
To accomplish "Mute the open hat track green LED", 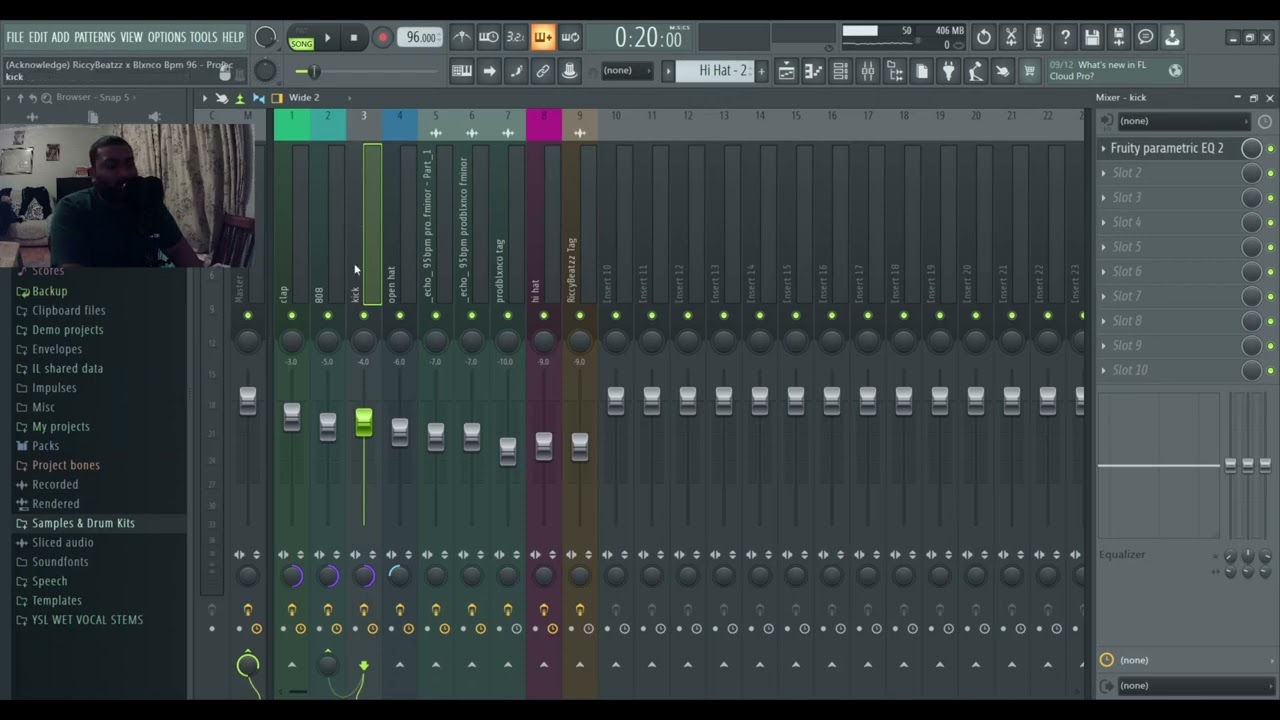I will (x=400, y=316).
